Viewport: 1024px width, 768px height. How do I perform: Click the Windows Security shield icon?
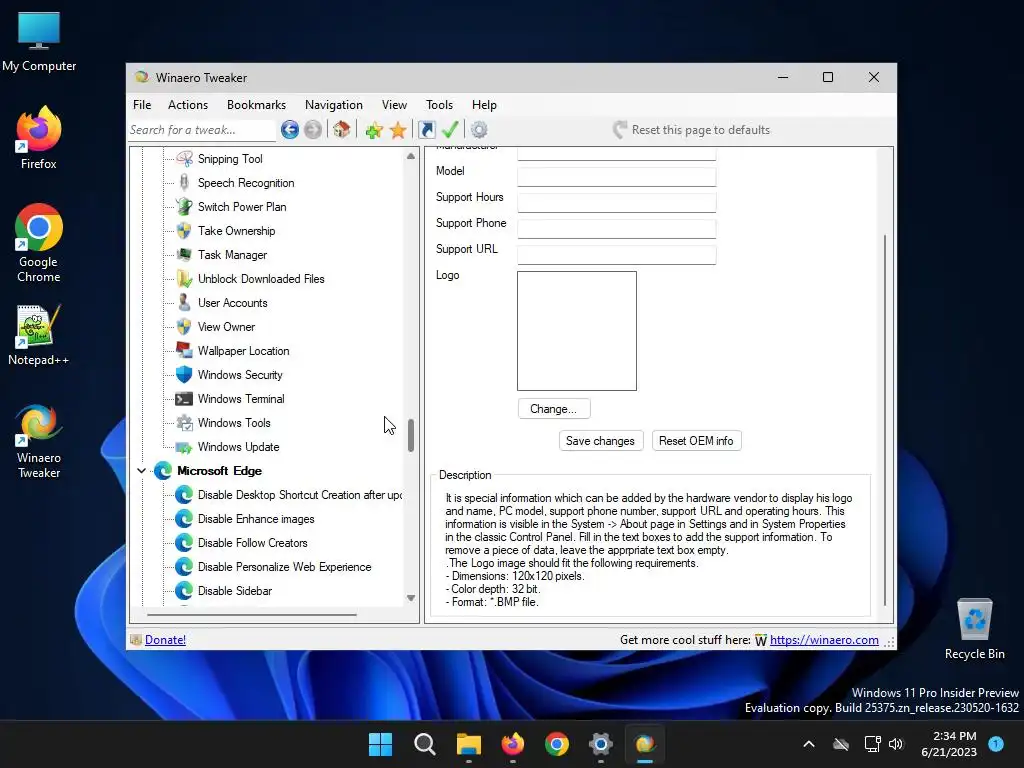pyautogui.click(x=184, y=375)
